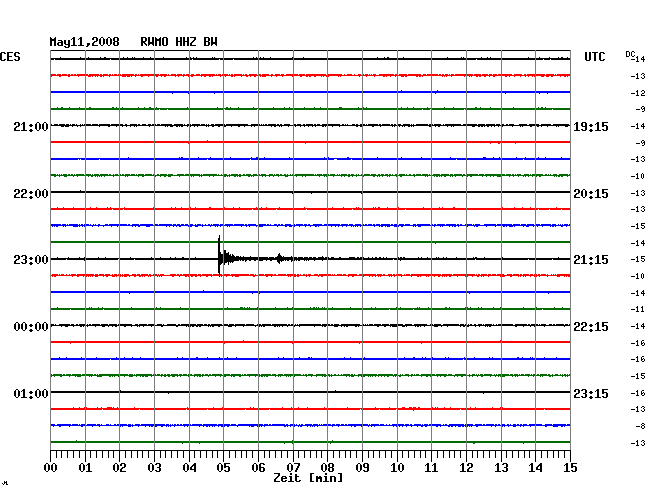Click the DC offset value -12
This screenshot has width=650, height=494.
coord(638,93)
